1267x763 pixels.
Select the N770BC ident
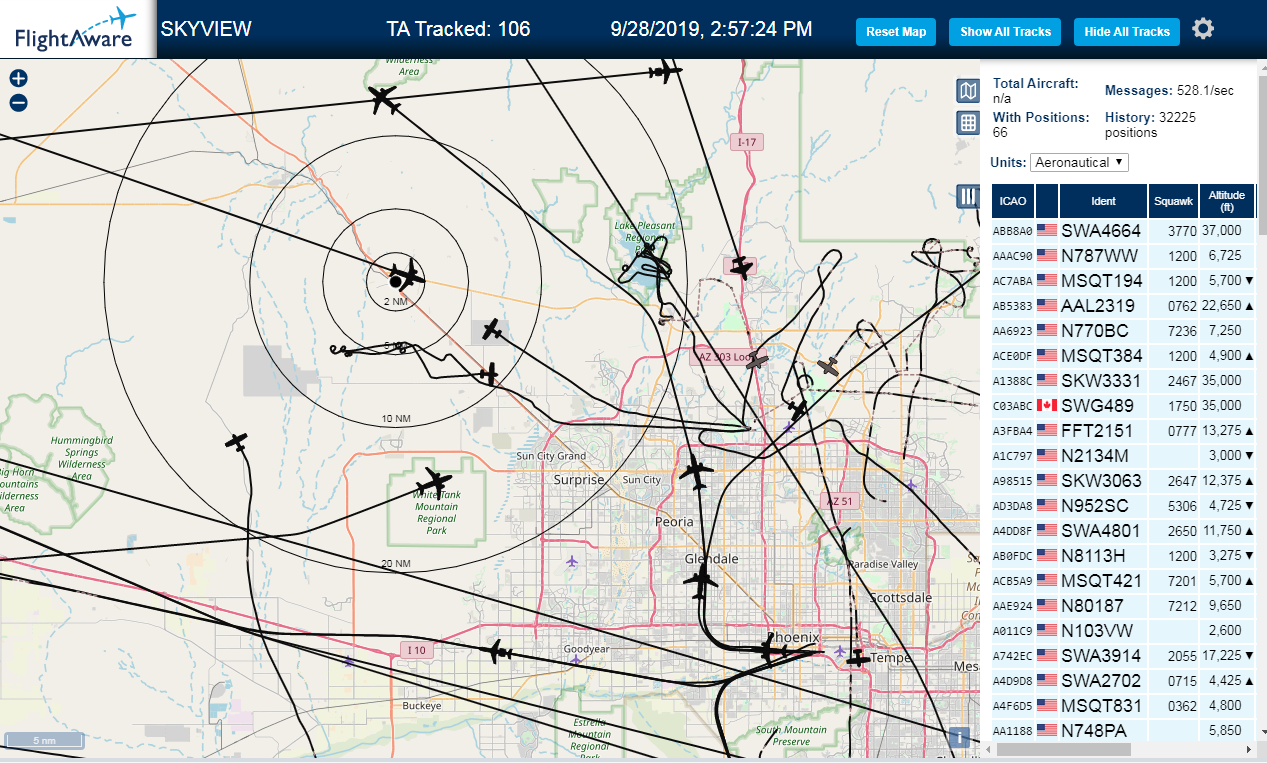click(x=1093, y=330)
